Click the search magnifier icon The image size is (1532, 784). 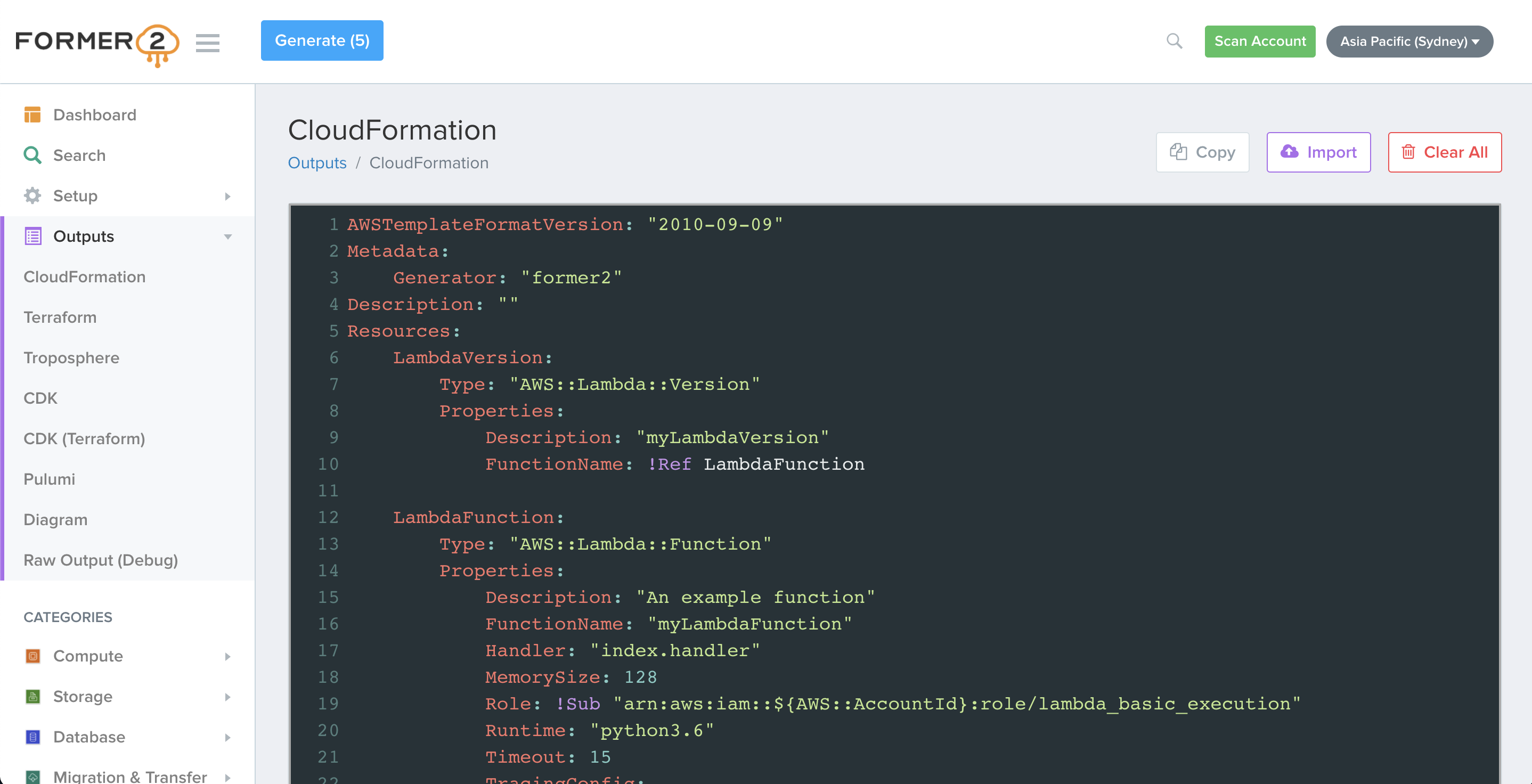(x=1174, y=41)
